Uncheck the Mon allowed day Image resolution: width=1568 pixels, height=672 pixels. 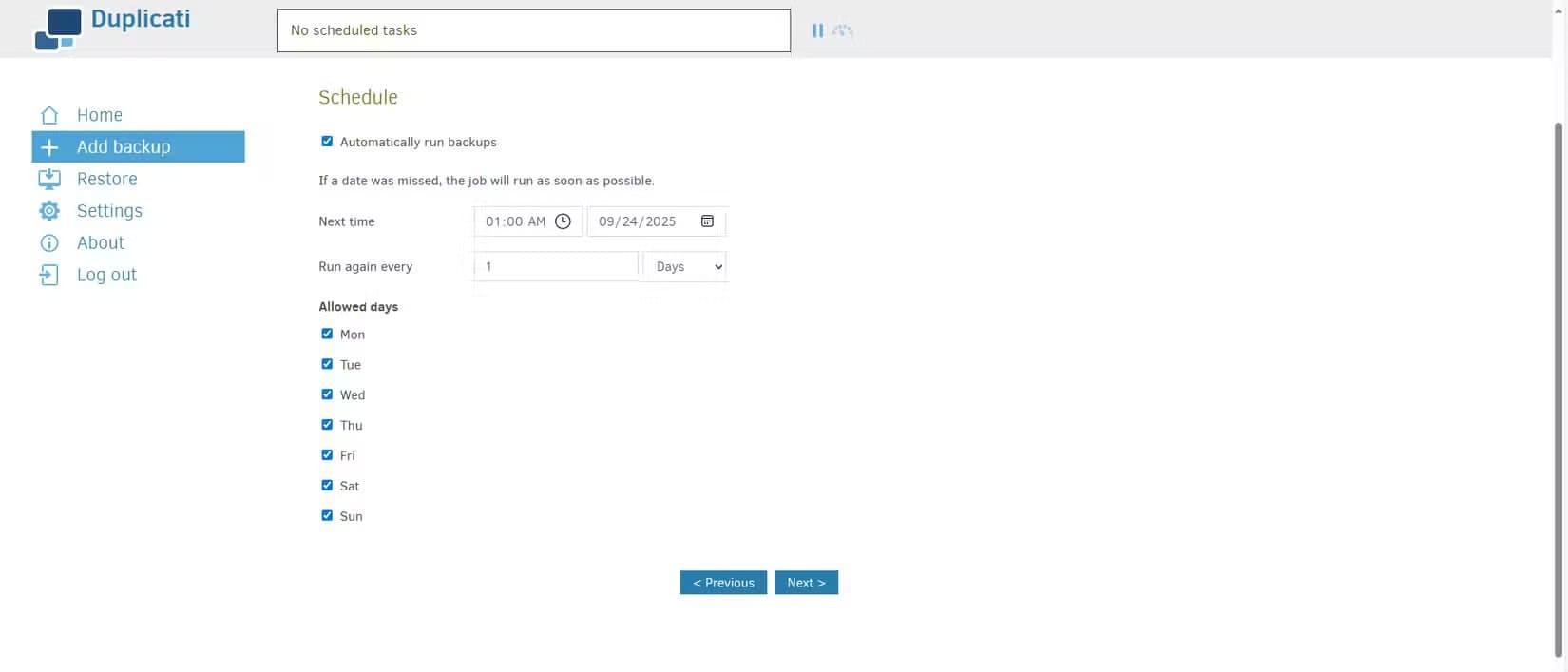[327, 334]
